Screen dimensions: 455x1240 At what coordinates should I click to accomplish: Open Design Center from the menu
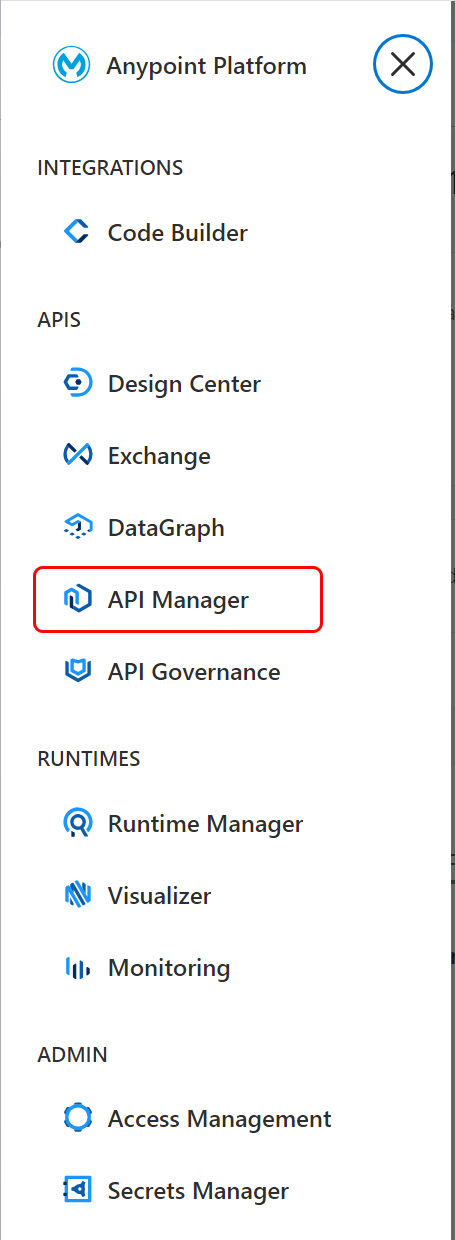[x=184, y=384]
